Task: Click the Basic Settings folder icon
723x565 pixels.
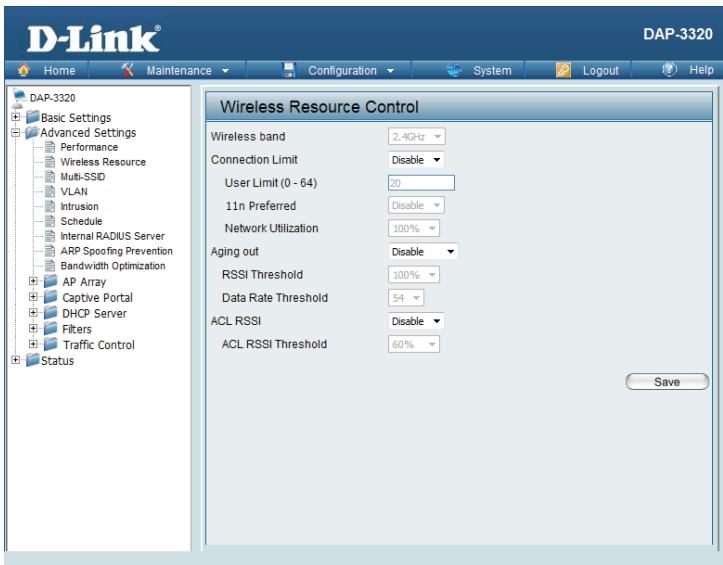Action: click(x=32, y=117)
